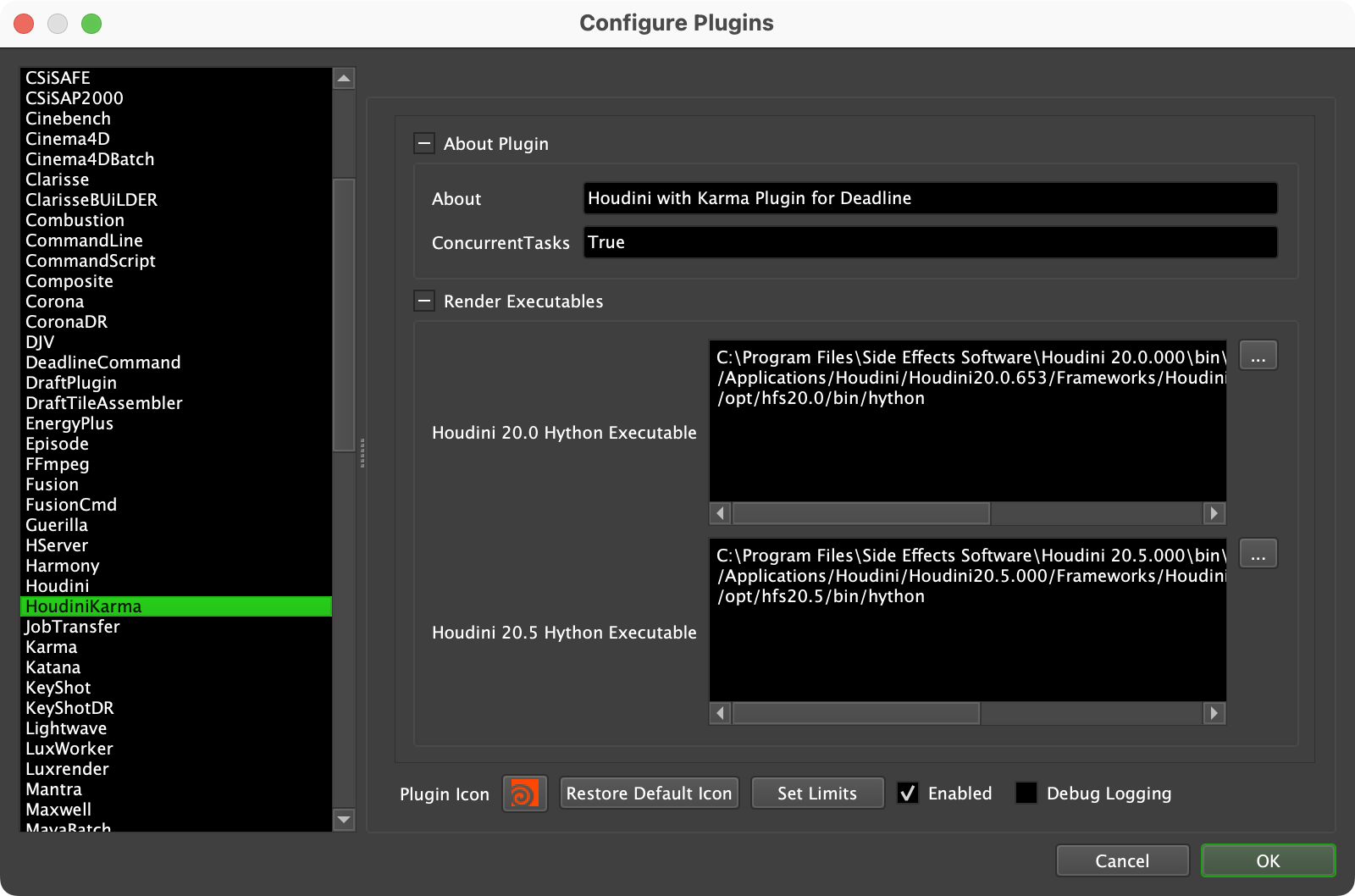Click Houdini 20.0 horizontal scrollbar thumb
Image resolution: width=1355 pixels, height=896 pixels.
[x=861, y=513]
